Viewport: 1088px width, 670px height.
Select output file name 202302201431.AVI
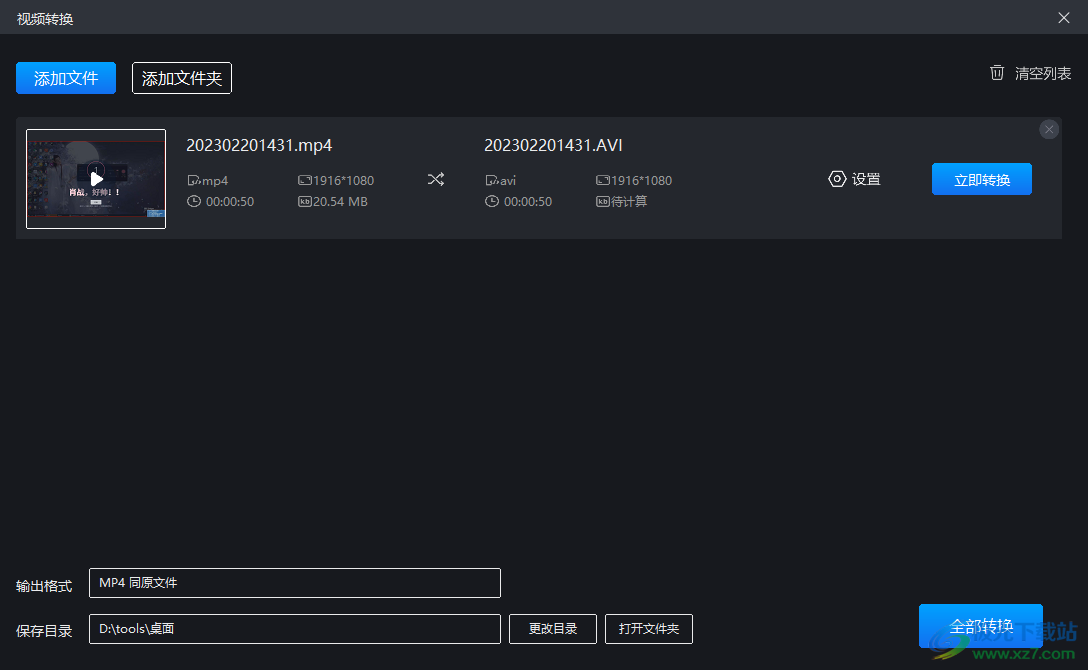[553, 145]
